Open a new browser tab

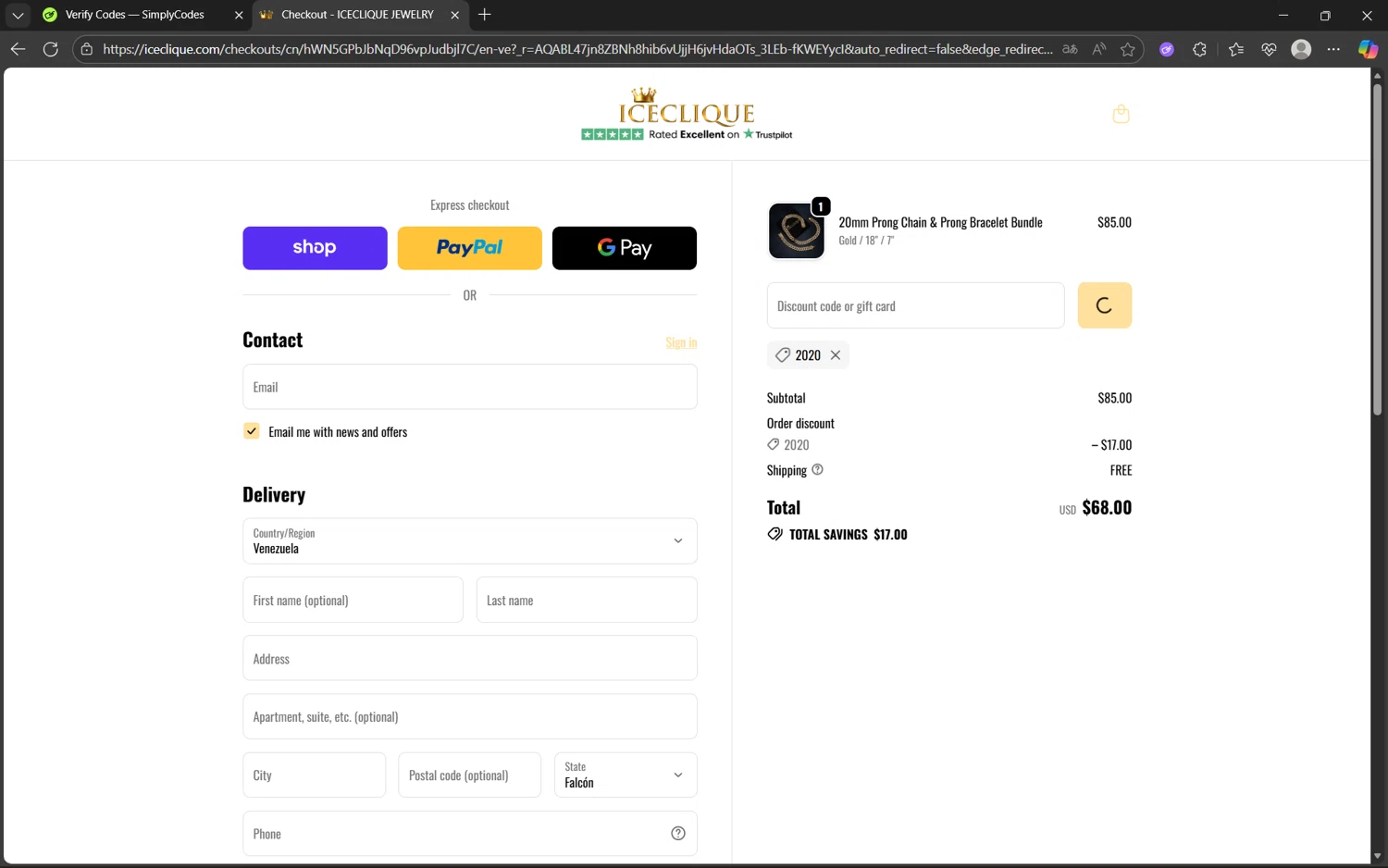tap(485, 15)
